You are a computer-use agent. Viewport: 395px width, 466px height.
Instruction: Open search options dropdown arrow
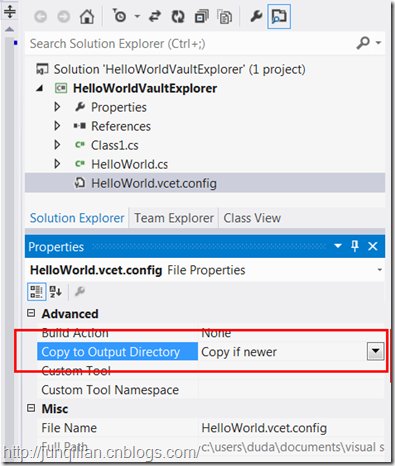point(378,43)
